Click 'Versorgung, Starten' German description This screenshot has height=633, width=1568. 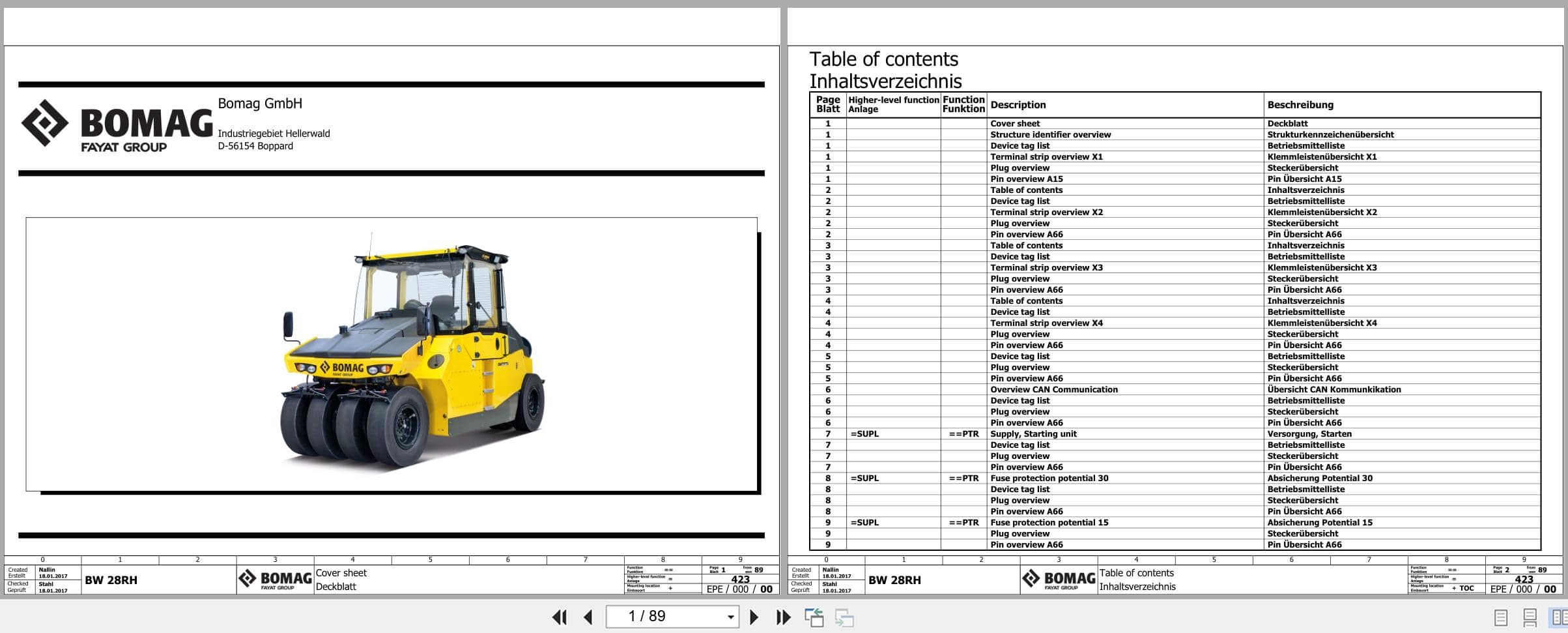(1309, 434)
